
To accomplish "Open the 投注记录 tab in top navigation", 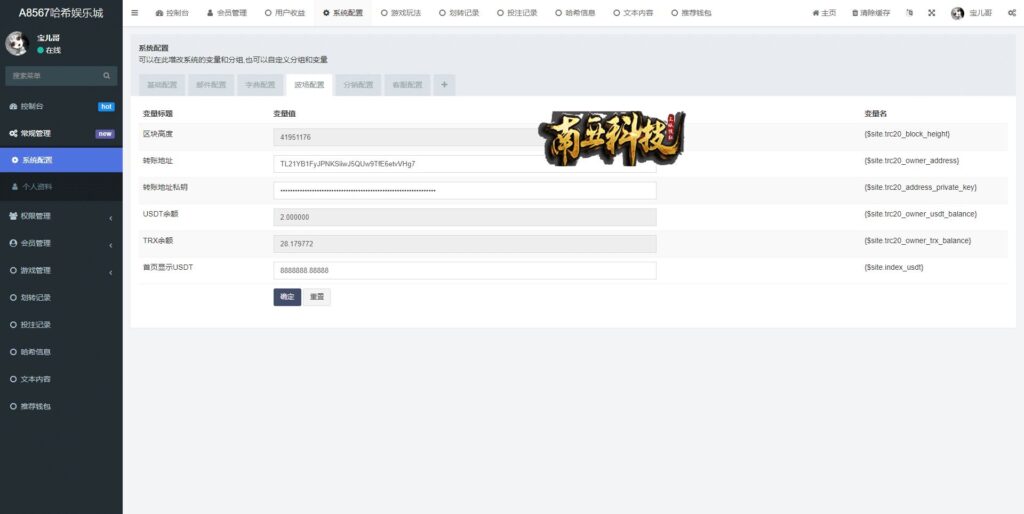I will point(517,13).
